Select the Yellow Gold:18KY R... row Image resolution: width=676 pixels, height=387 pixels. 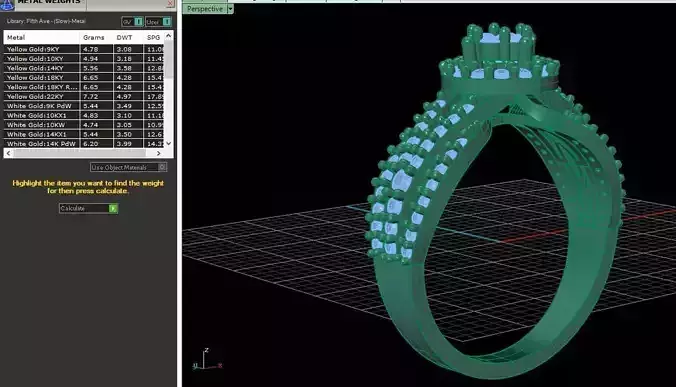84,87
